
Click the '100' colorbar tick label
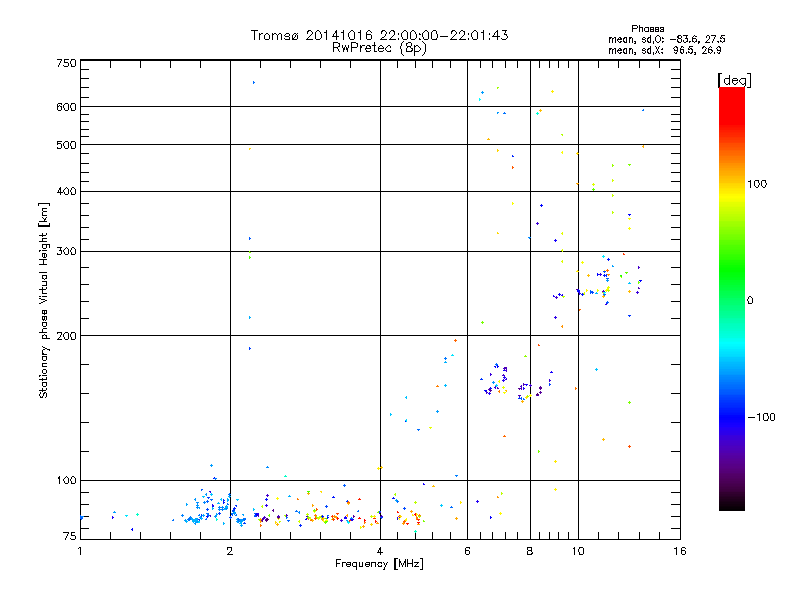[757, 184]
